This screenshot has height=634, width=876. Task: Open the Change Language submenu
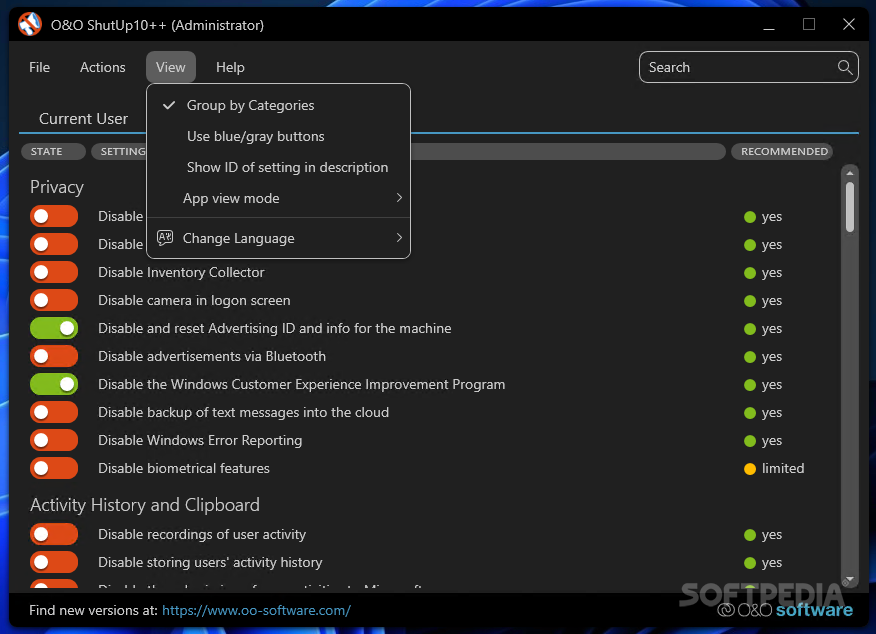pyautogui.click(x=278, y=239)
